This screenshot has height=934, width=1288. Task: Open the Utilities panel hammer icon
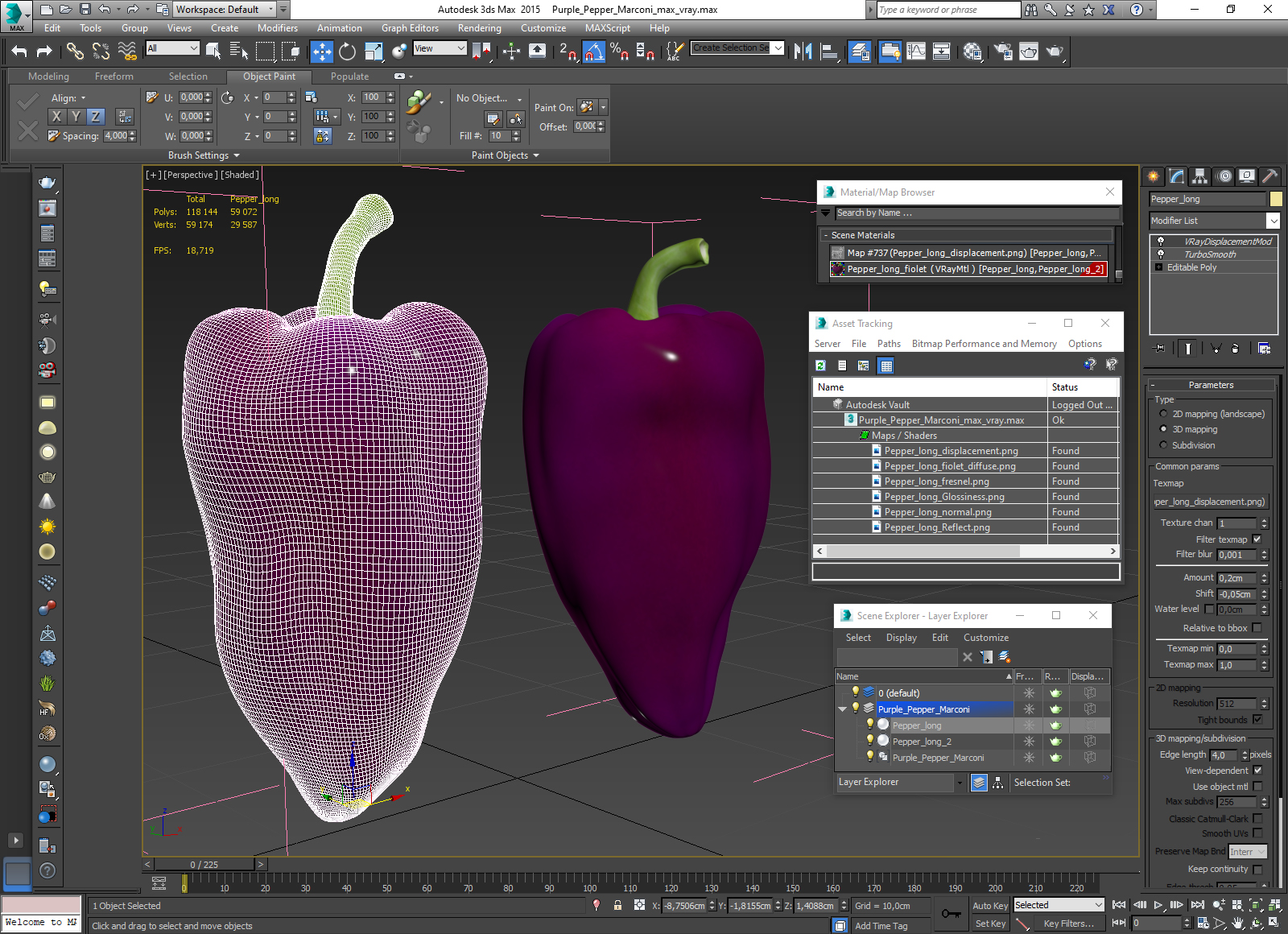(x=1269, y=176)
